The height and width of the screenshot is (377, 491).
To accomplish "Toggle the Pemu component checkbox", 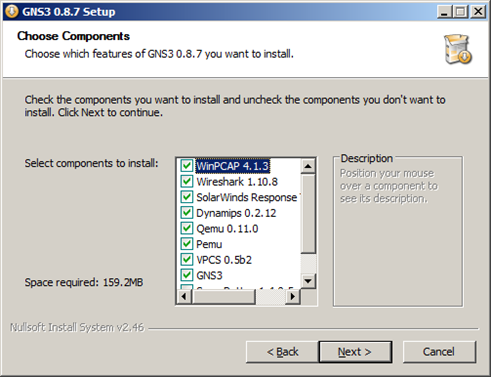I will coord(187,244).
